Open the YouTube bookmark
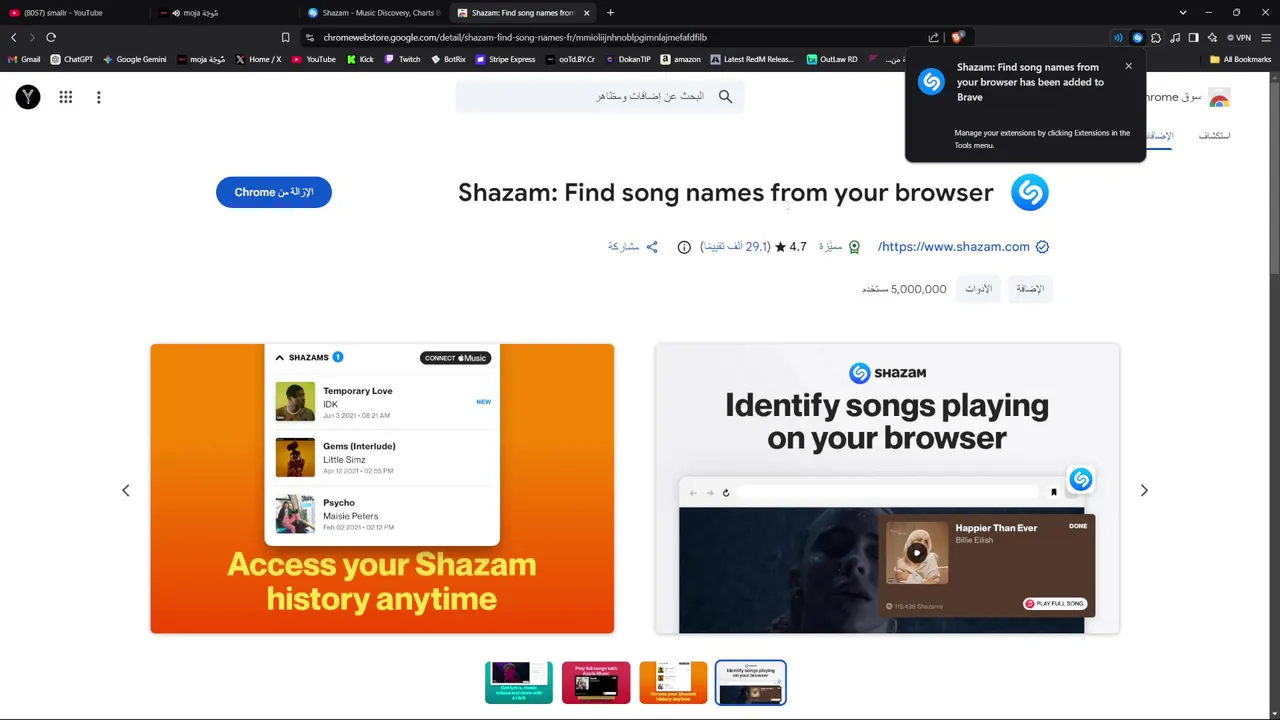Viewport: 1280px width, 720px height. [313, 59]
